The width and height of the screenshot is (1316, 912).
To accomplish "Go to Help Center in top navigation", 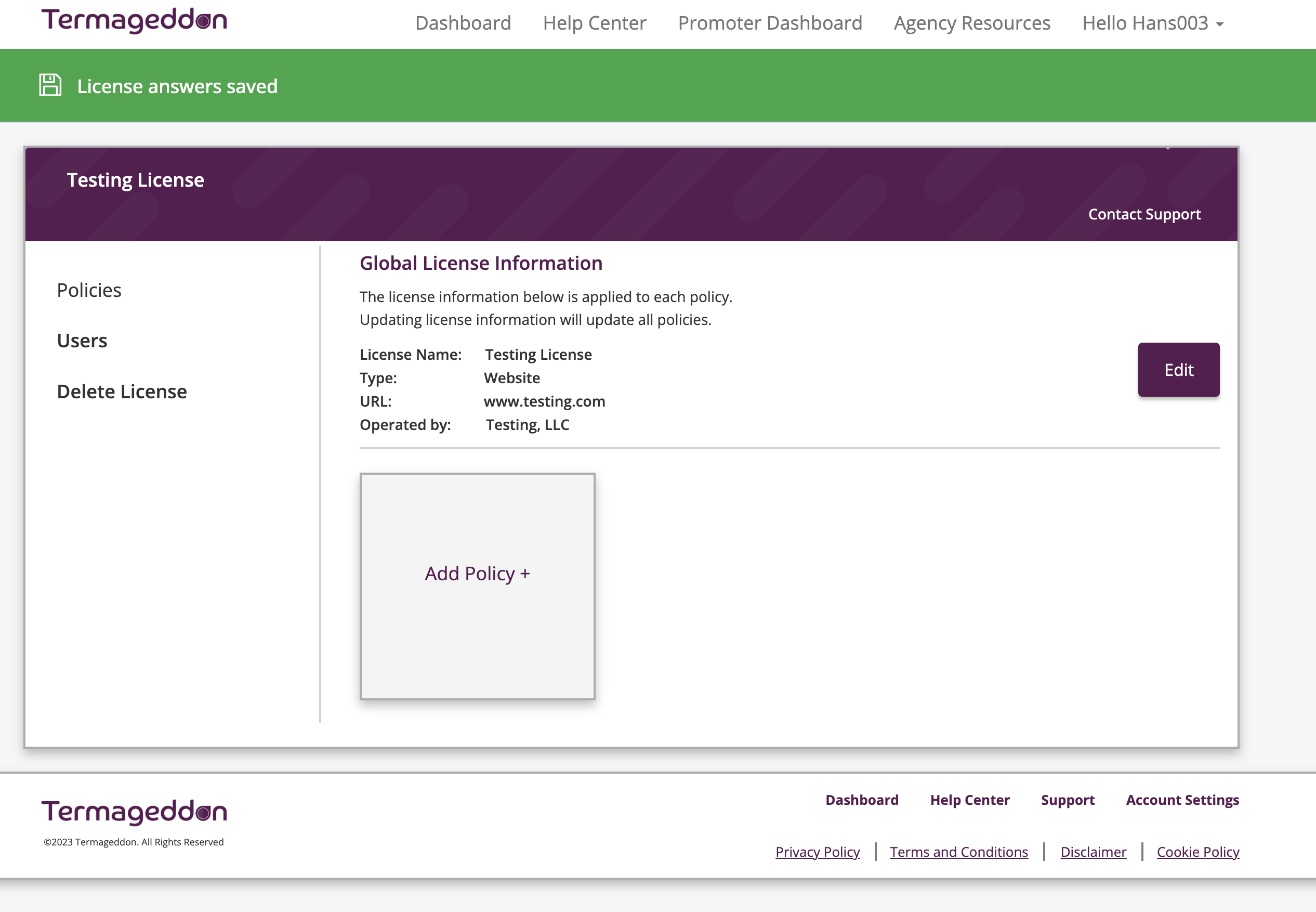I will pos(594,23).
